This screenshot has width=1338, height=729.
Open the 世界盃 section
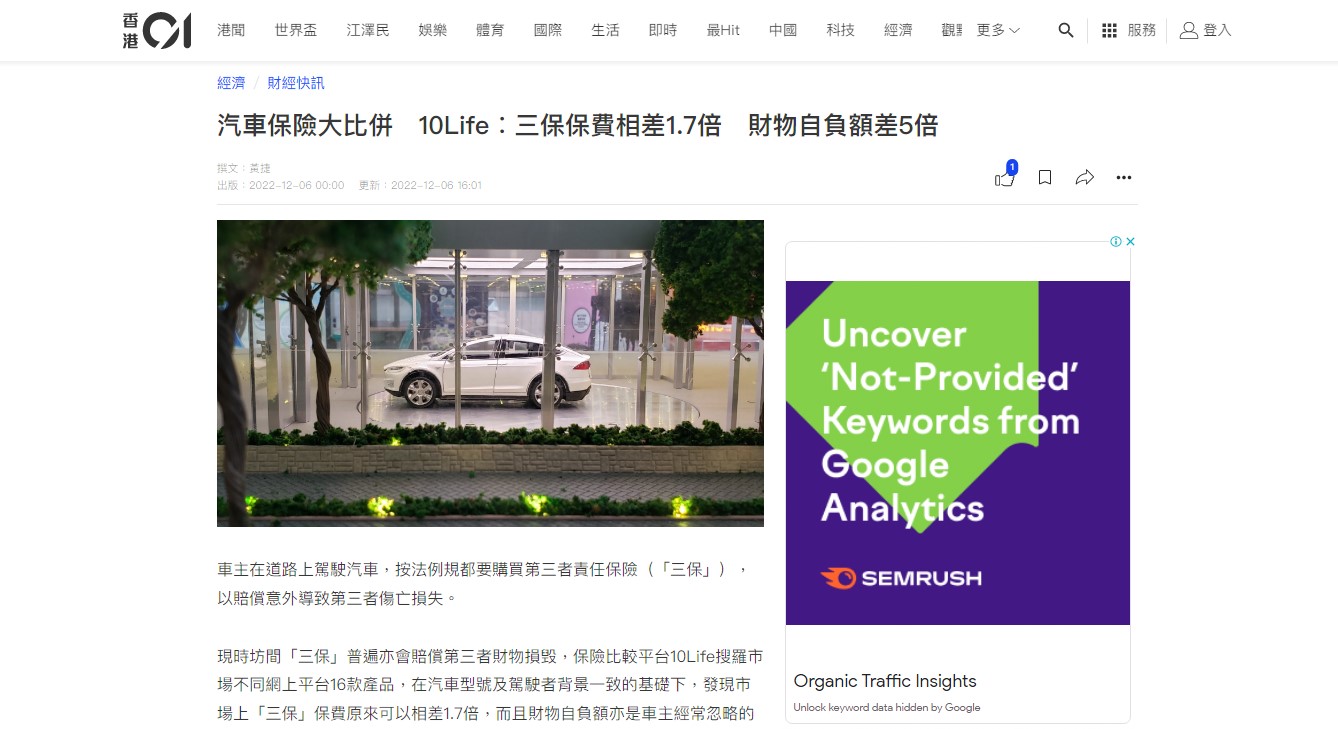(296, 31)
